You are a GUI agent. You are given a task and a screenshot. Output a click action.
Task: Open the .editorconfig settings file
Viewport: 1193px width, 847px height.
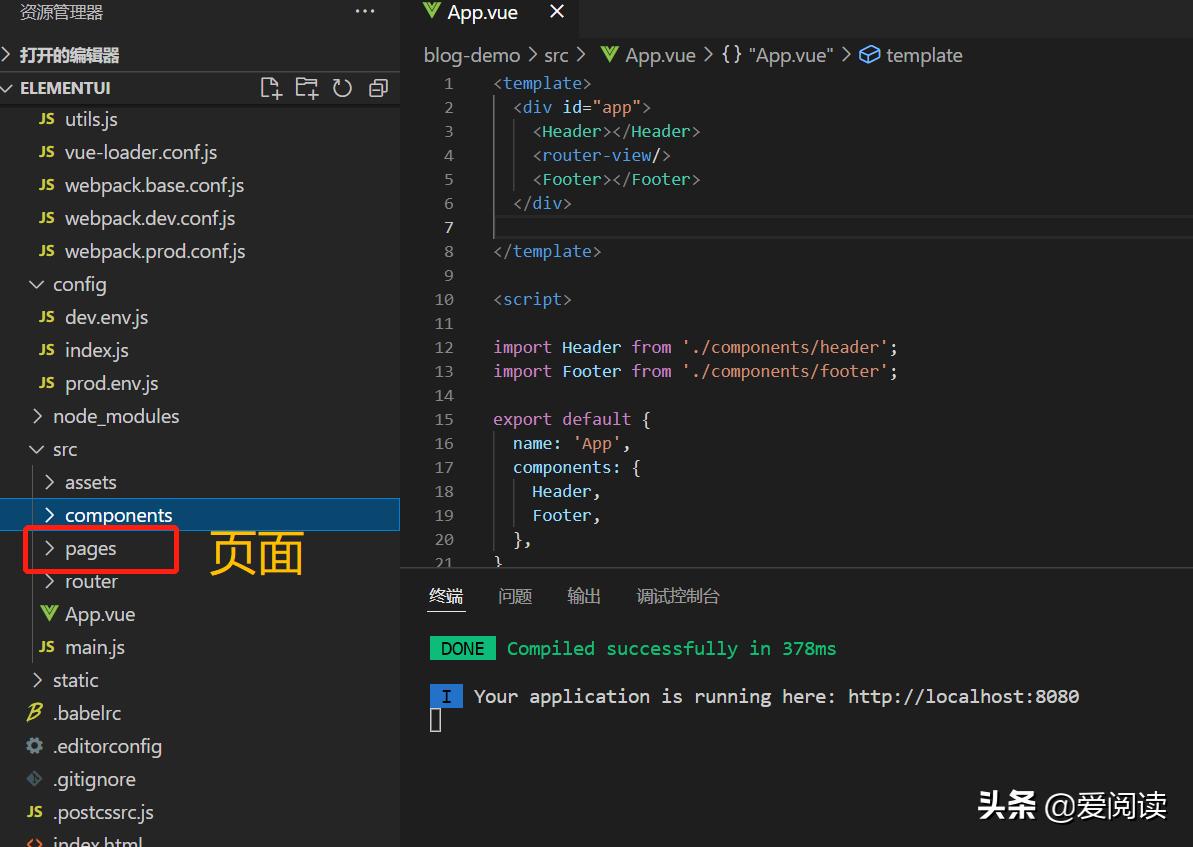(x=107, y=746)
